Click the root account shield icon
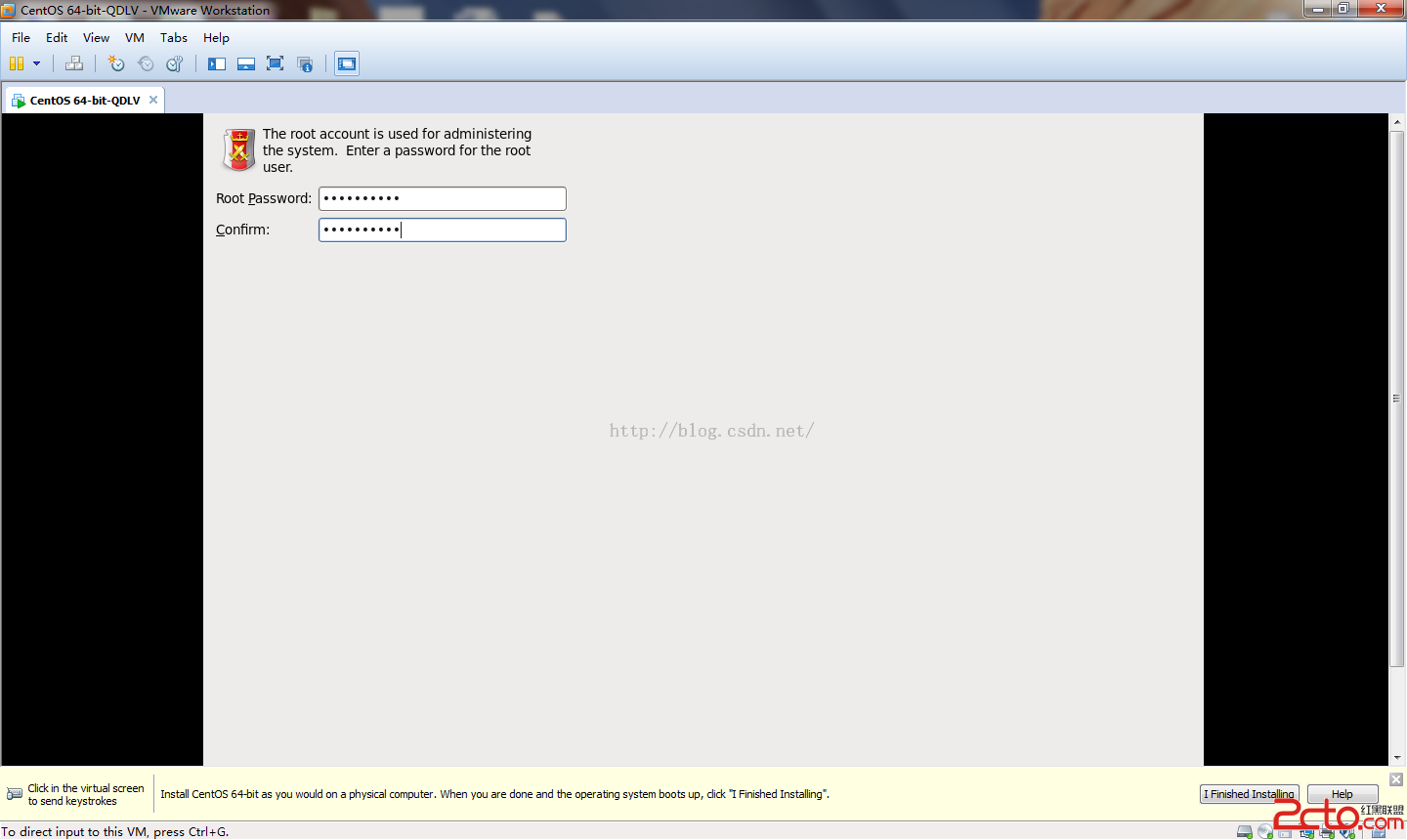Image resolution: width=1407 pixels, height=840 pixels. click(x=238, y=149)
